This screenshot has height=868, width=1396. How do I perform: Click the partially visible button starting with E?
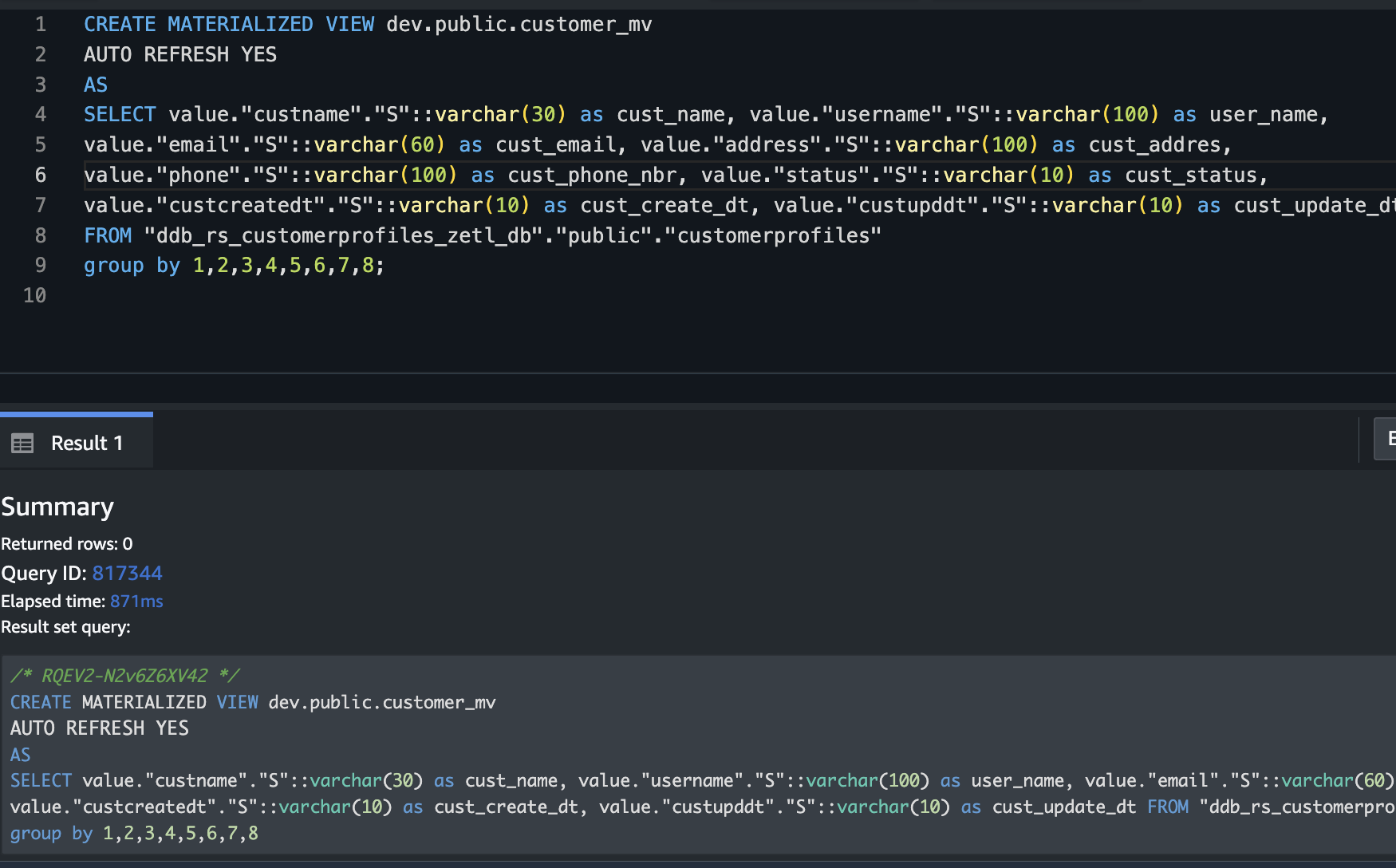[x=1386, y=438]
